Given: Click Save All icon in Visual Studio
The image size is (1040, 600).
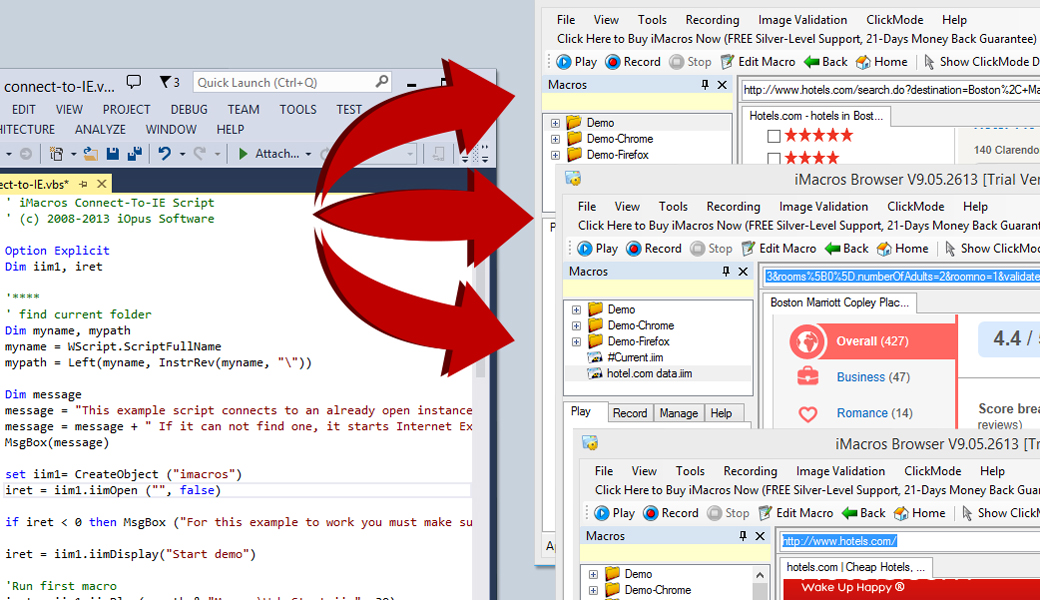Looking at the screenshot, I should coord(135,154).
